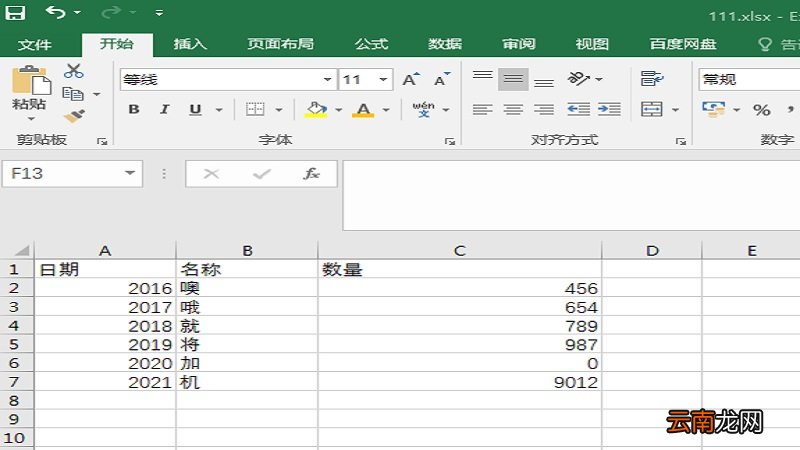Apply the font color A button
Viewport: 800px width, 450px height.
(x=363, y=109)
